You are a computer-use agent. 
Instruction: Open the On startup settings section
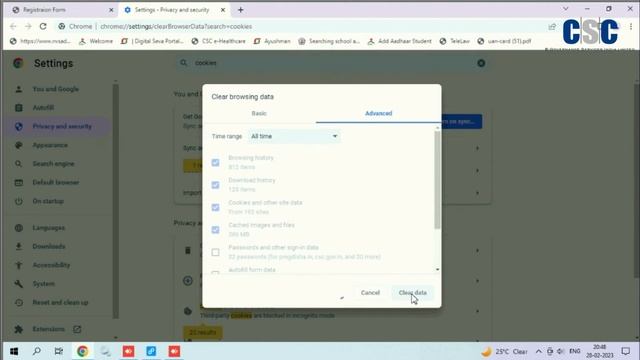click(x=48, y=201)
